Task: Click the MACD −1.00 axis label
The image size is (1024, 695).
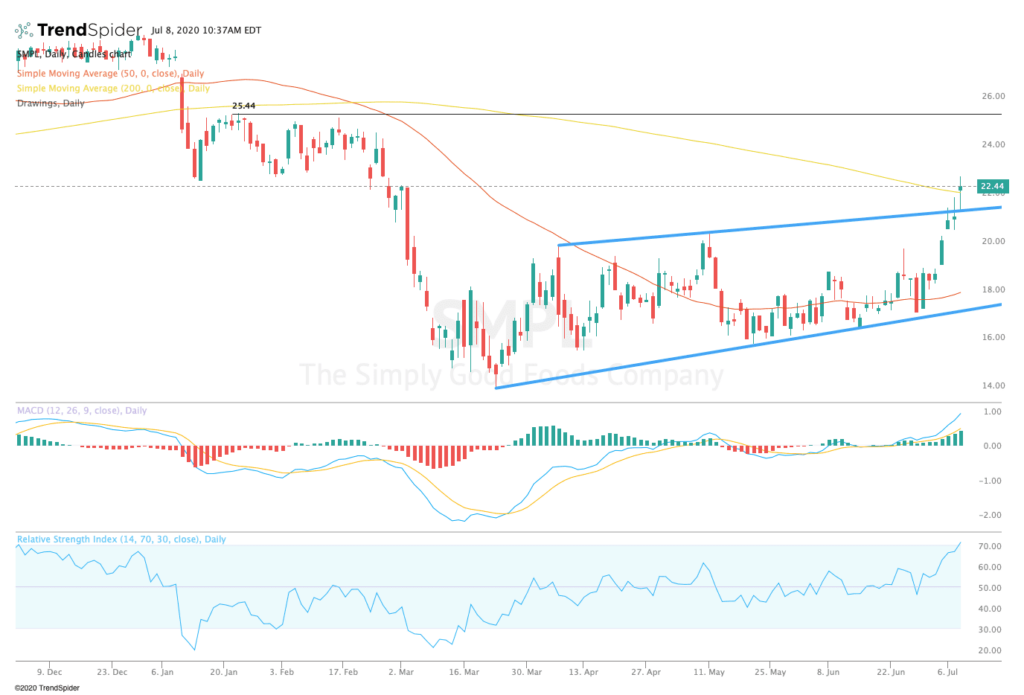Action: click(990, 481)
